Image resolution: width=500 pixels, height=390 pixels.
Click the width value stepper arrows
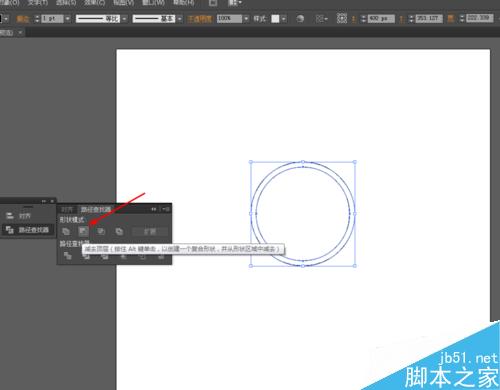coord(462,18)
